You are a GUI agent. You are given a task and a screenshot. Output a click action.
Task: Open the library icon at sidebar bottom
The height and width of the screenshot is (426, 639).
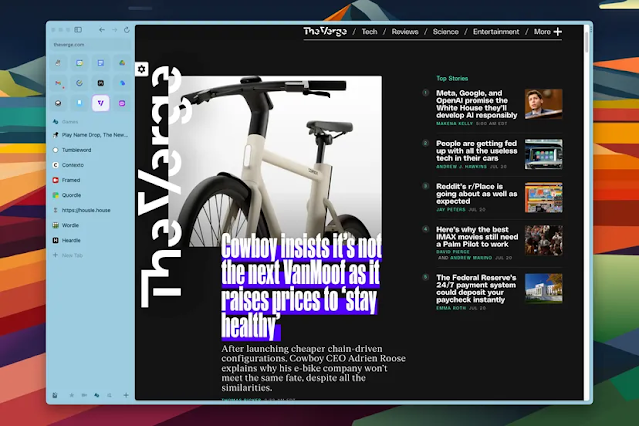(55, 395)
